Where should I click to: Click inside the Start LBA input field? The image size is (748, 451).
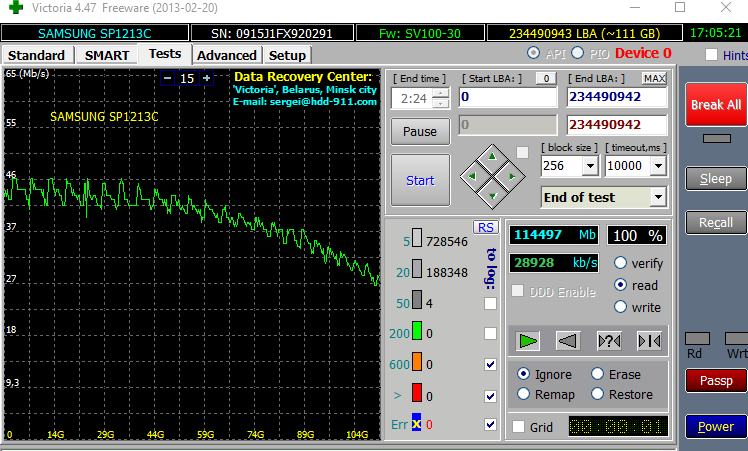pos(507,98)
